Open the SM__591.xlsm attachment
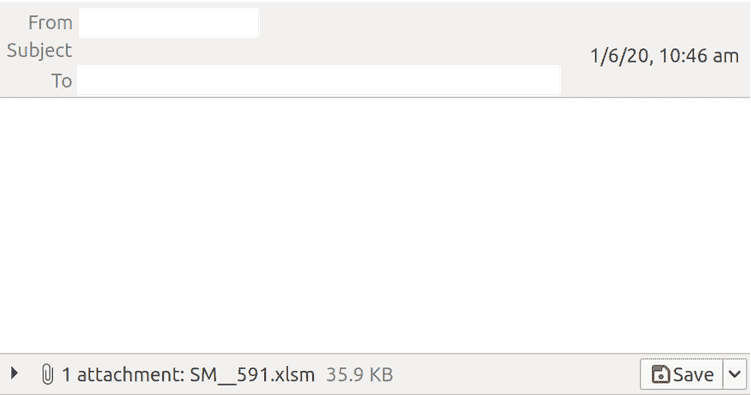 252,374
